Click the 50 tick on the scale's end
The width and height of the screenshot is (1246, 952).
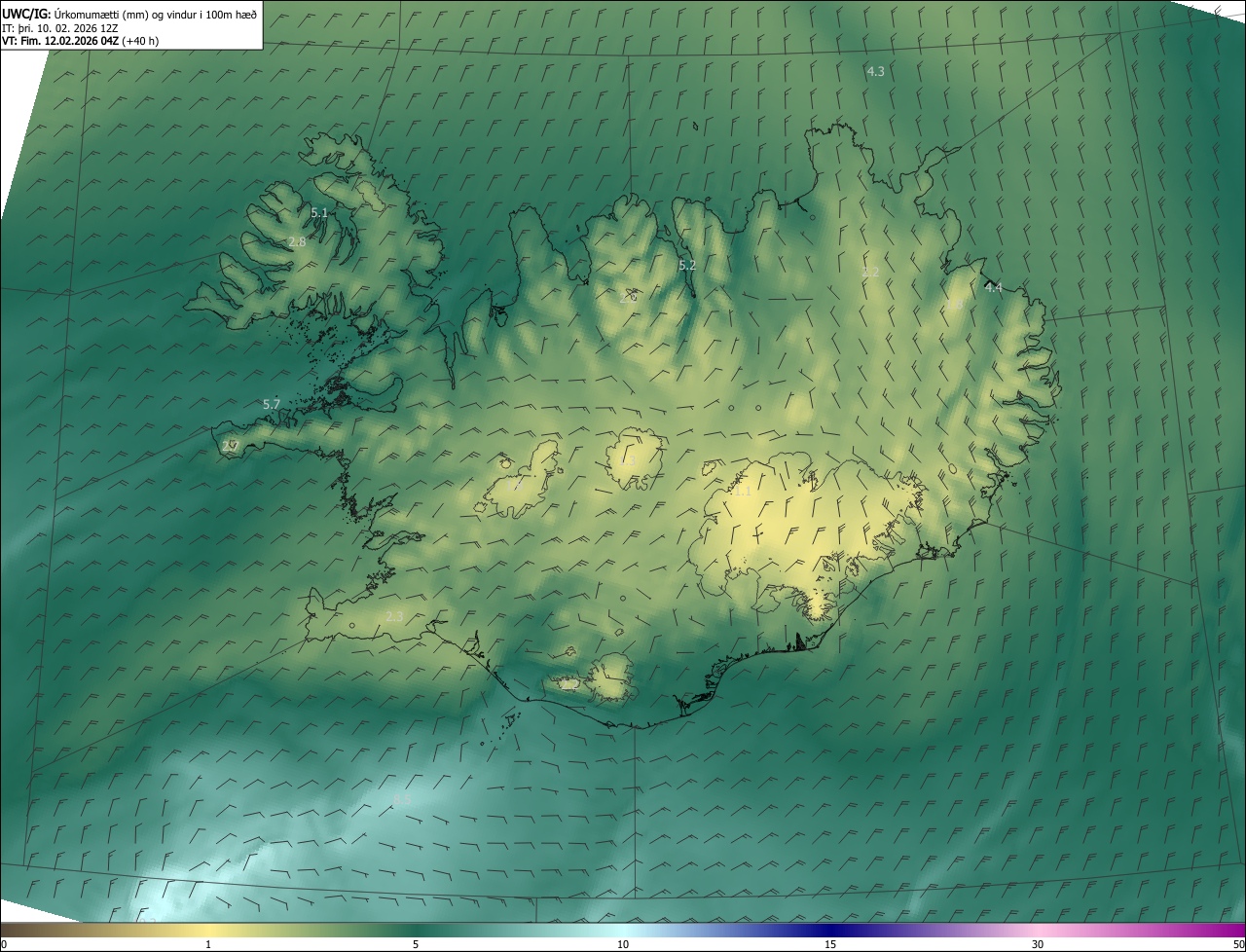click(1238, 944)
